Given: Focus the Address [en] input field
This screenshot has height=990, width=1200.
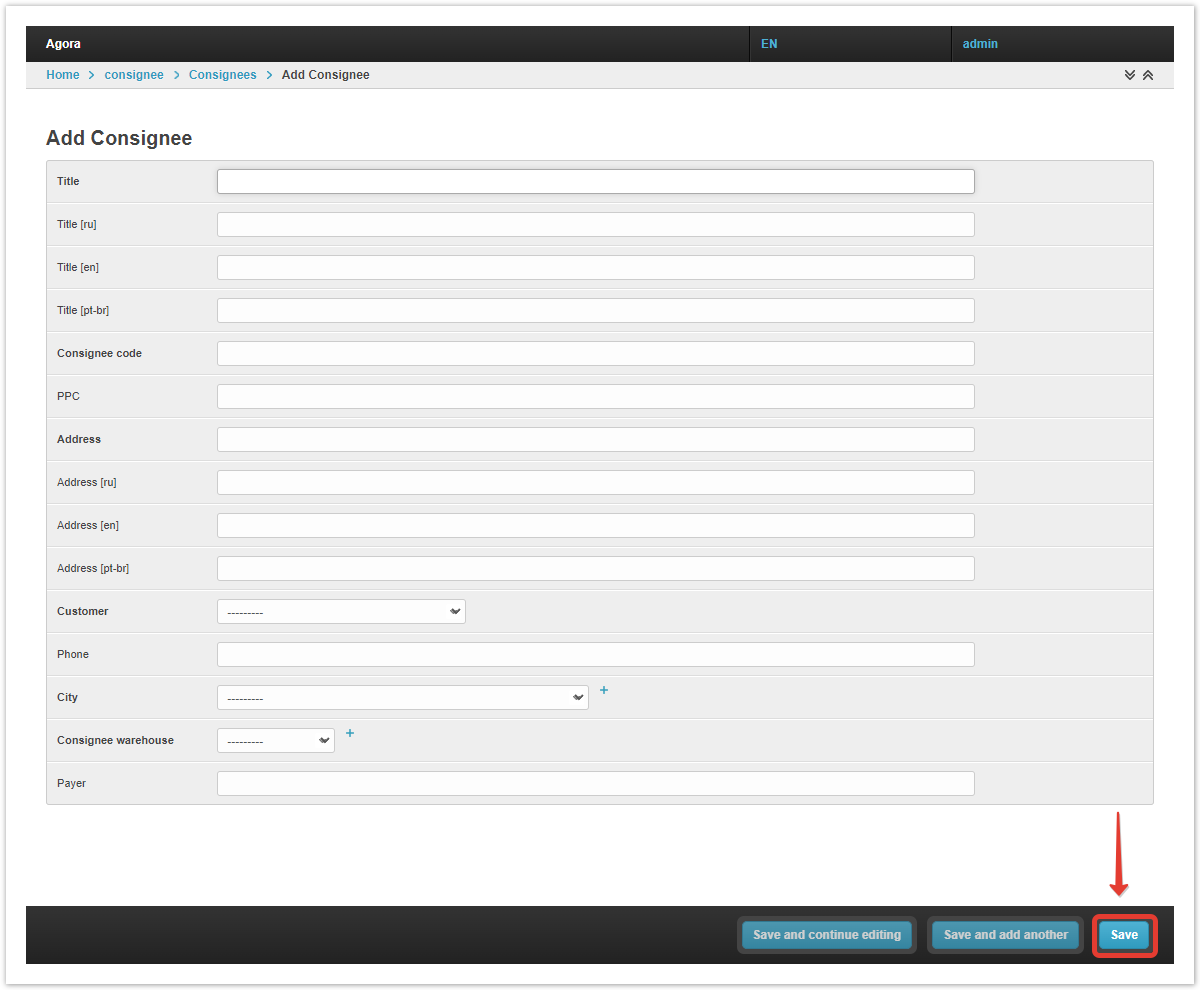Looking at the screenshot, I should pyautogui.click(x=596, y=525).
